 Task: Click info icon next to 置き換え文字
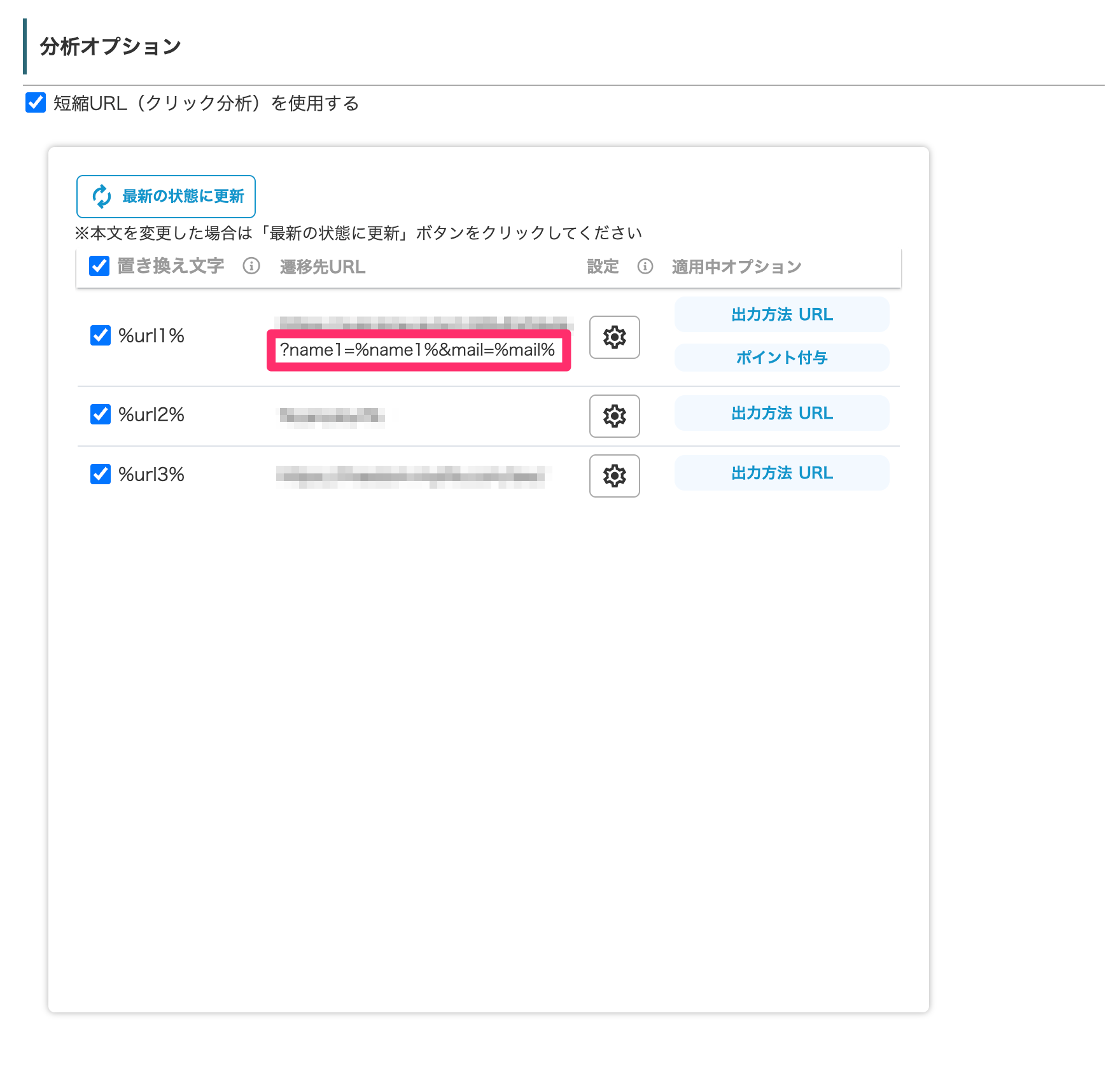(251, 266)
